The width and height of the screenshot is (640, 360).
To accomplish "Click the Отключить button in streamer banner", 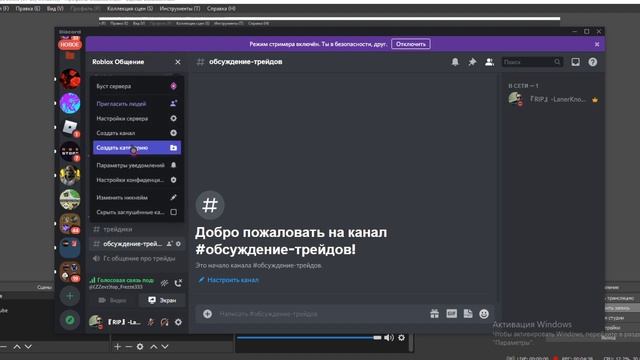I will click(x=411, y=44).
